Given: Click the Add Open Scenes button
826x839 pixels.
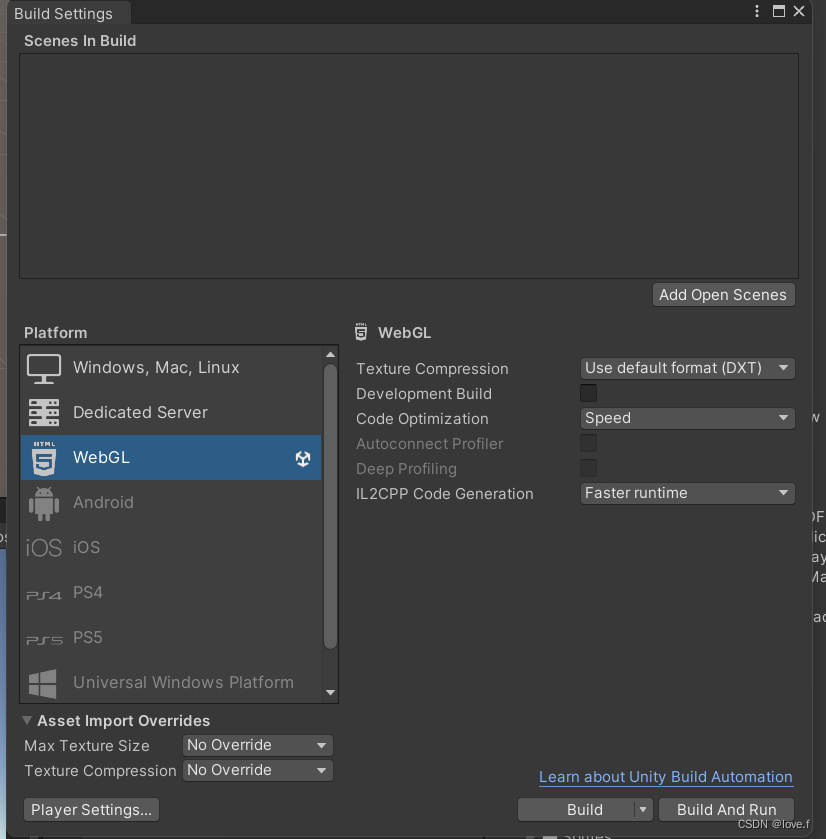Looking at the screenshot, I should (x=723, y=295).
